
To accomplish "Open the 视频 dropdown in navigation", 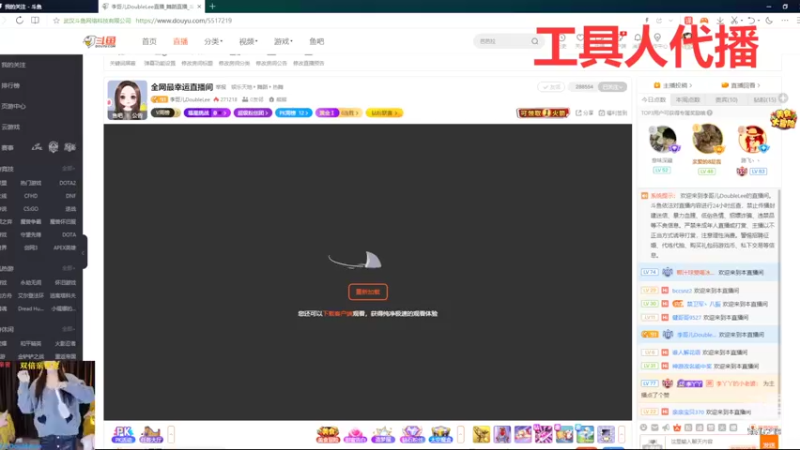I will pyautogui.click(x=248, y=41).
